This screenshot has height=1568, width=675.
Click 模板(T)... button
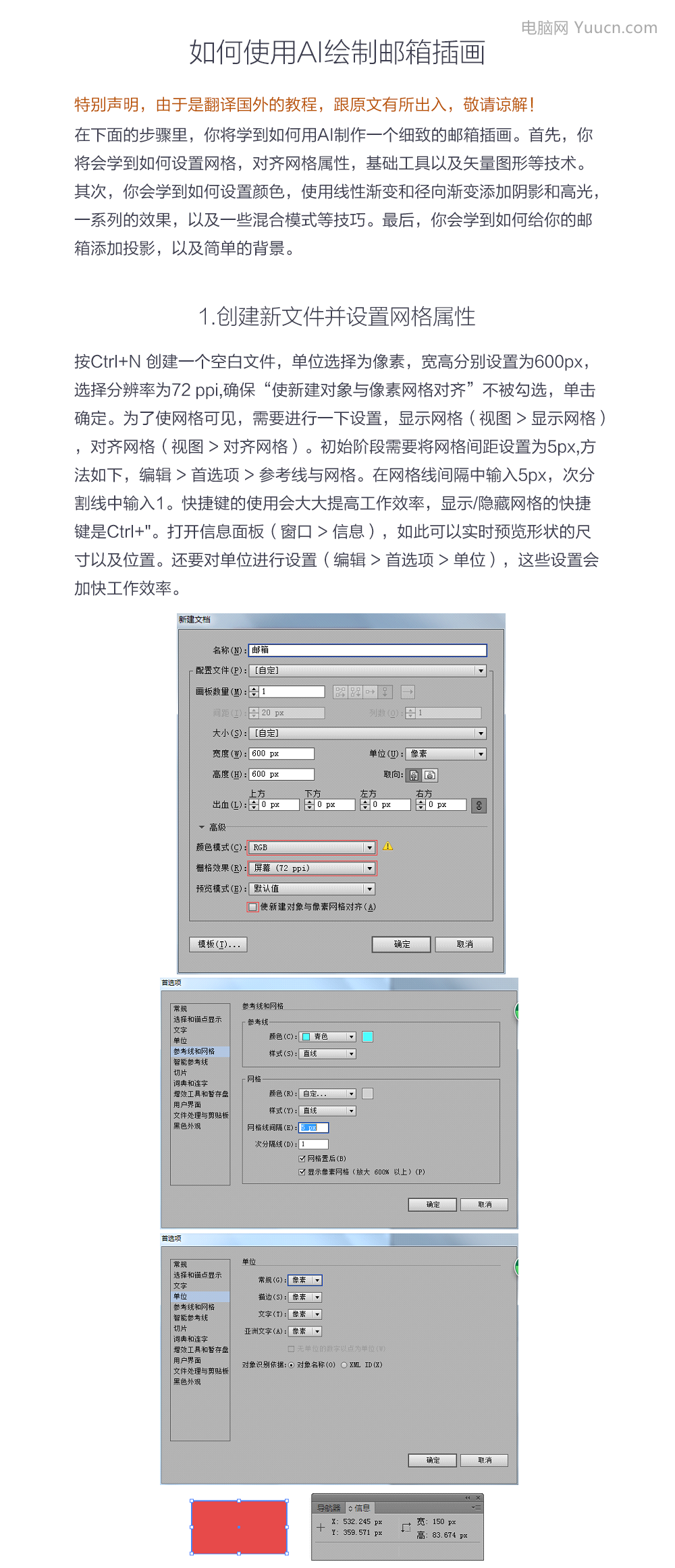(x=219, y=945)
